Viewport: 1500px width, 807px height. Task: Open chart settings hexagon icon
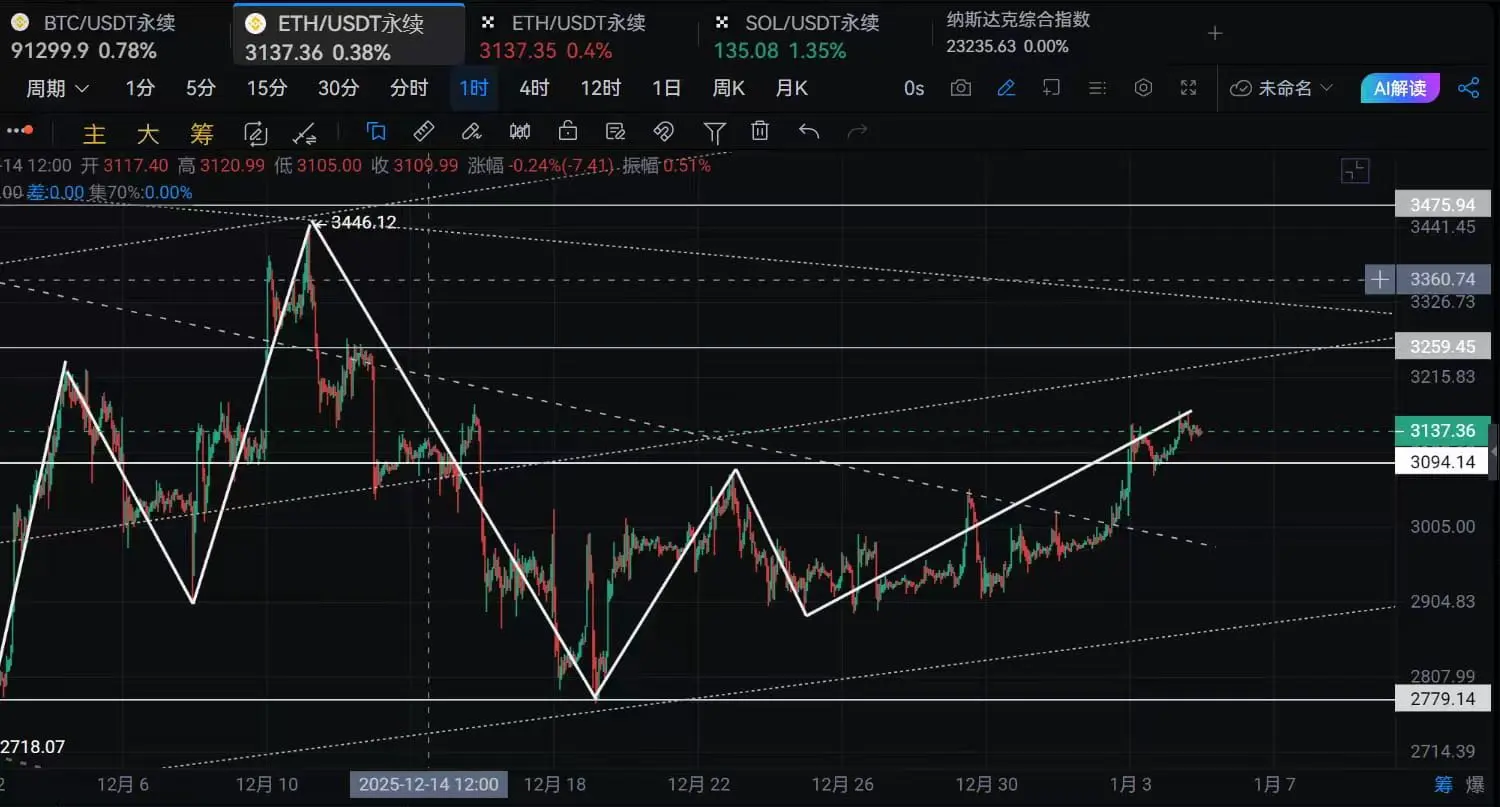[1144, 88]
